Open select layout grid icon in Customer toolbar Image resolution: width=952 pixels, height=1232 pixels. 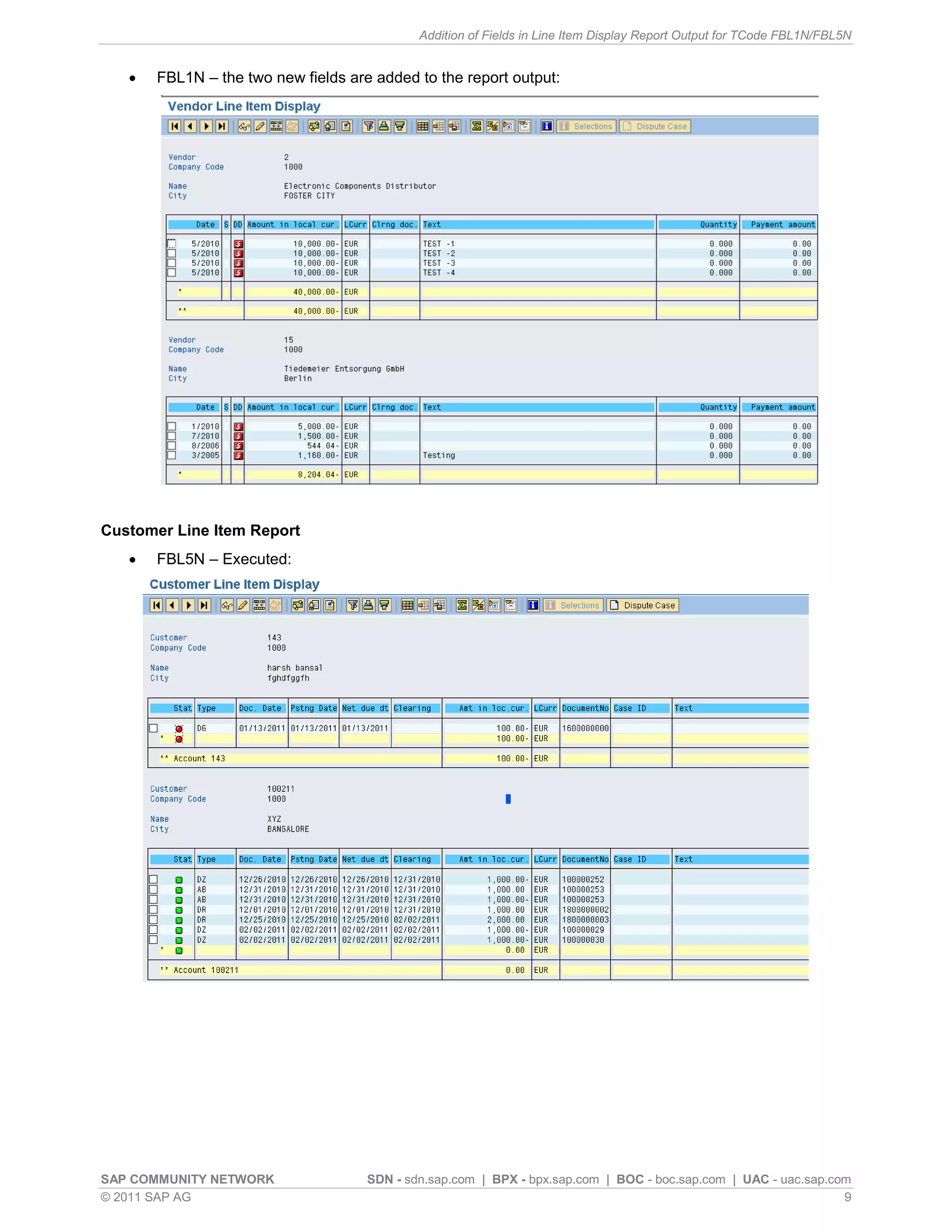407,605
